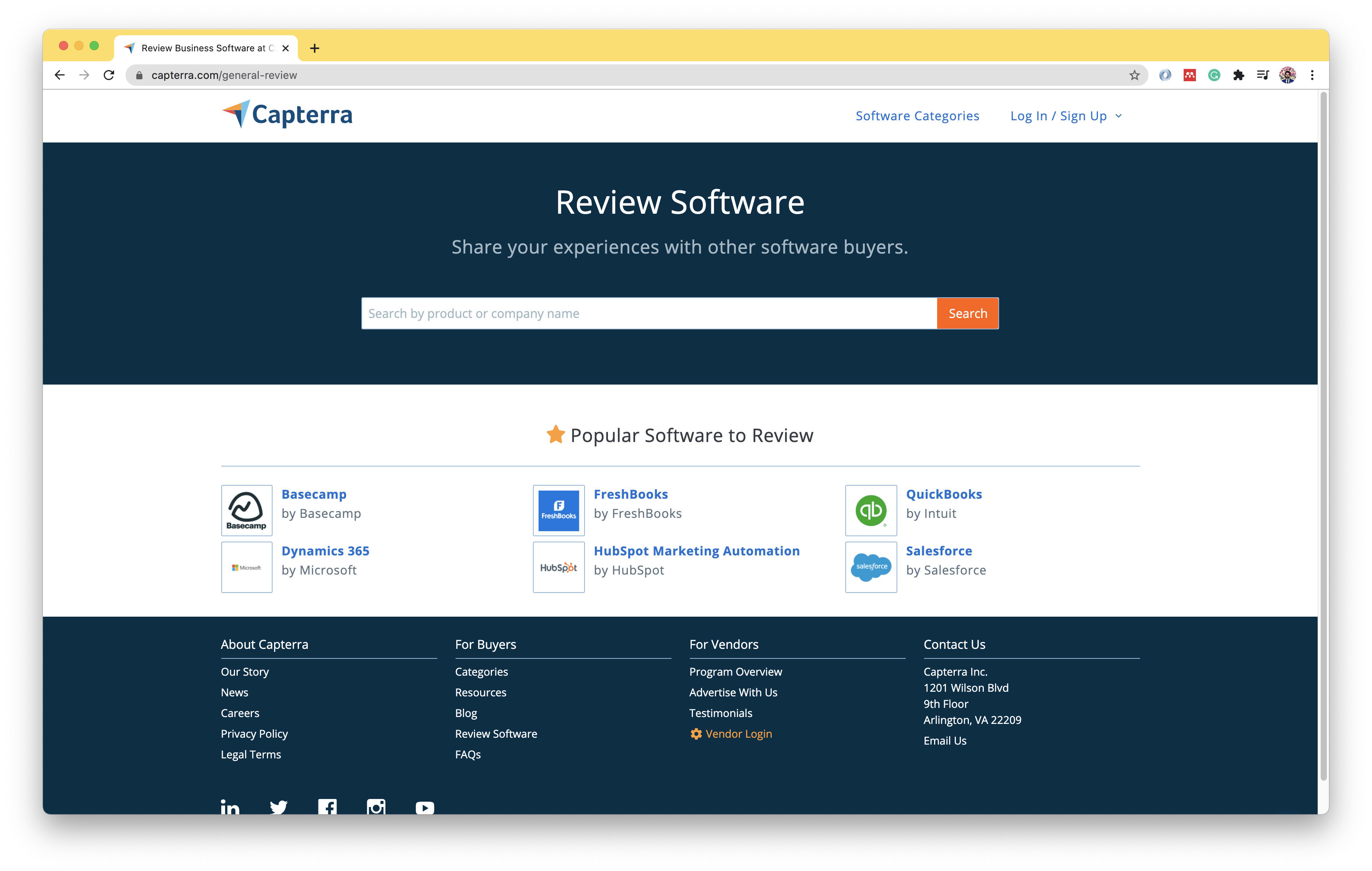
Task: Click the HubSpot logo thumbnail
Action: point(559,567)
